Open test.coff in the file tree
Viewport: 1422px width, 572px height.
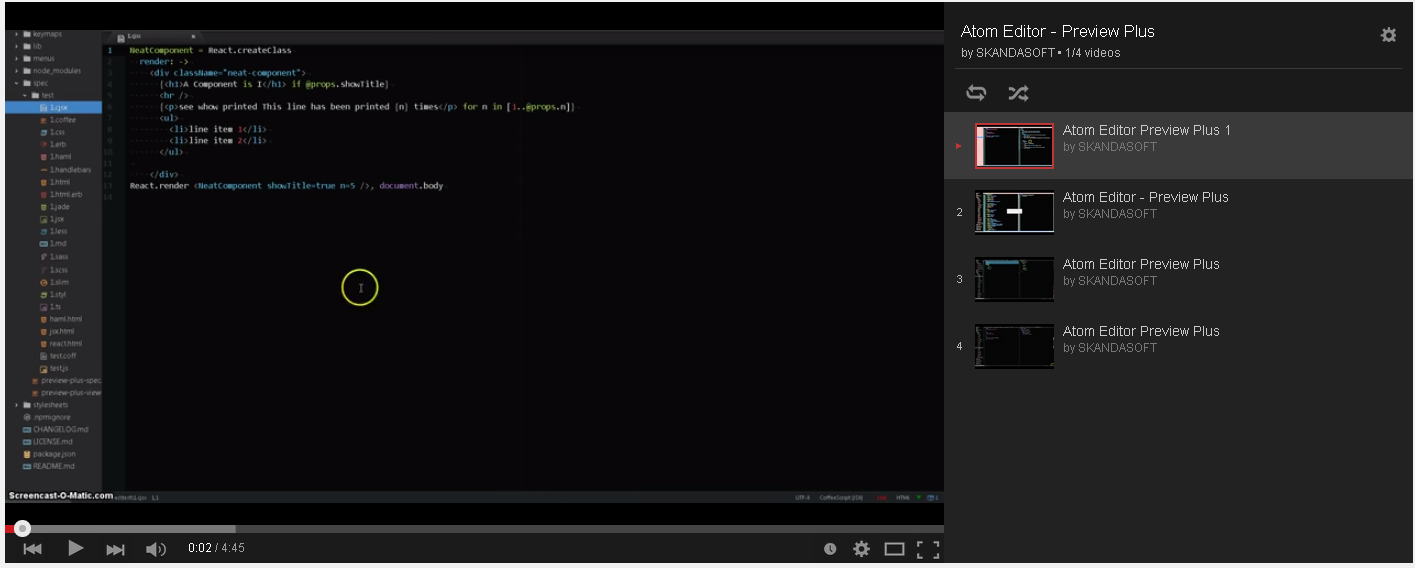(x=57, y=355)
